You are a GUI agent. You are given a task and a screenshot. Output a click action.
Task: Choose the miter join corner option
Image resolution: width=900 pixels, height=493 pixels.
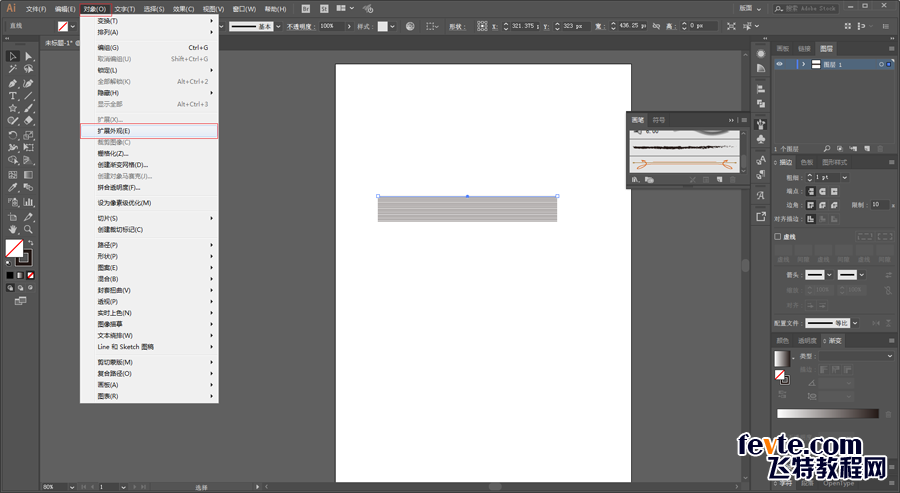click(810, 205)
